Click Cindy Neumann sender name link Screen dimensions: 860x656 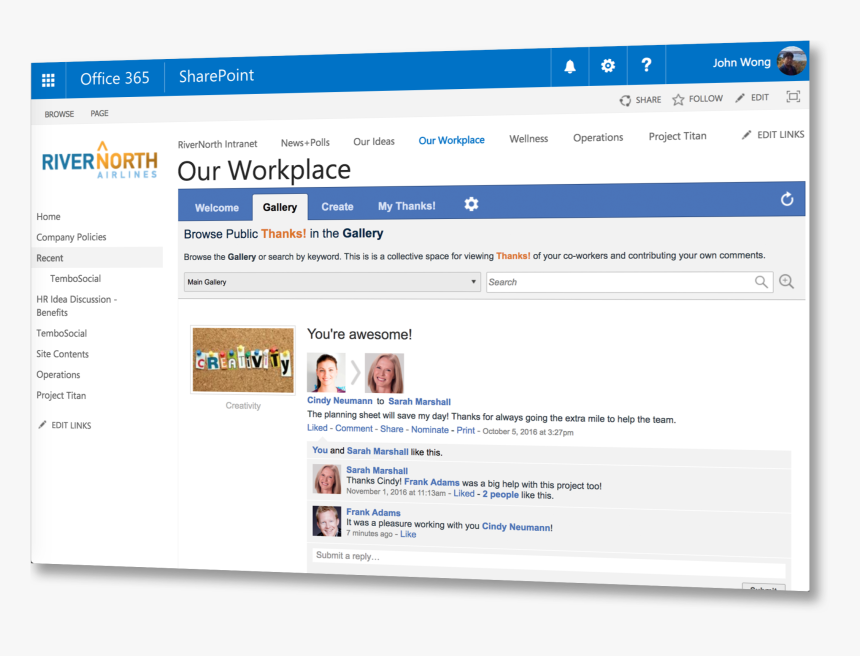[340, 400]
